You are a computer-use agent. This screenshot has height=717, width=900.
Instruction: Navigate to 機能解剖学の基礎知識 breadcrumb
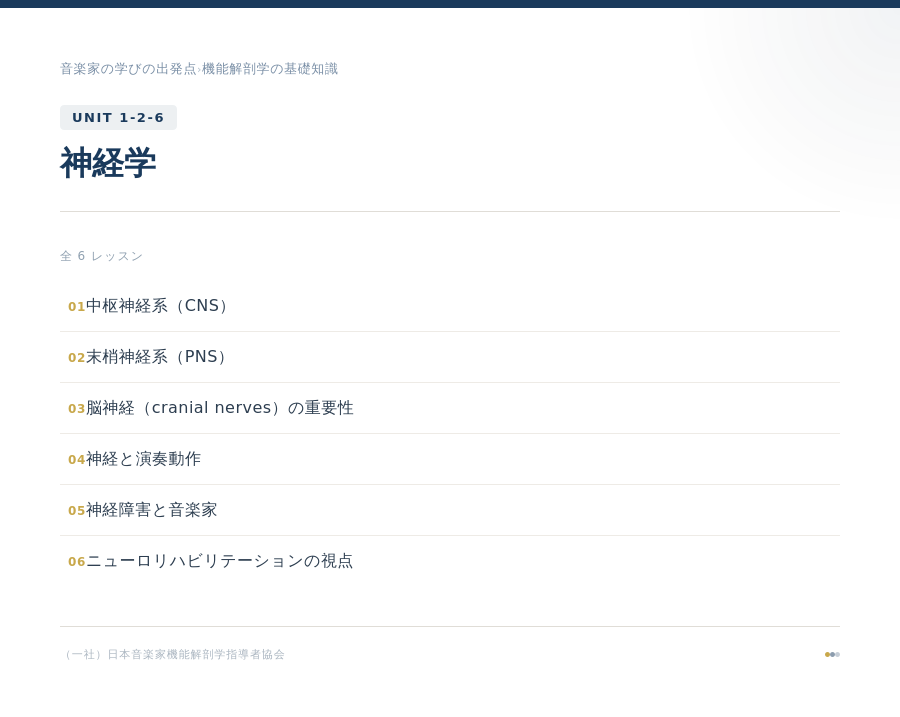270,69
